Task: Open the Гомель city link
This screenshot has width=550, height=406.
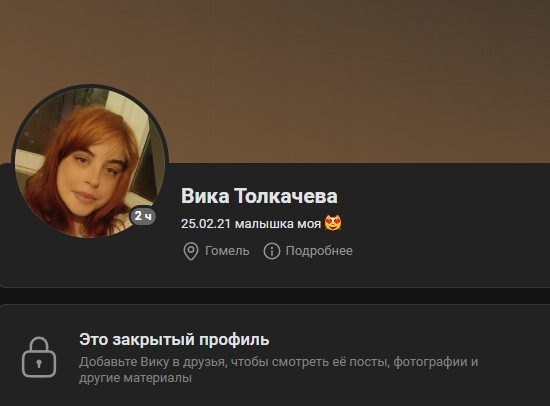Action: click(x=227, y=251)
